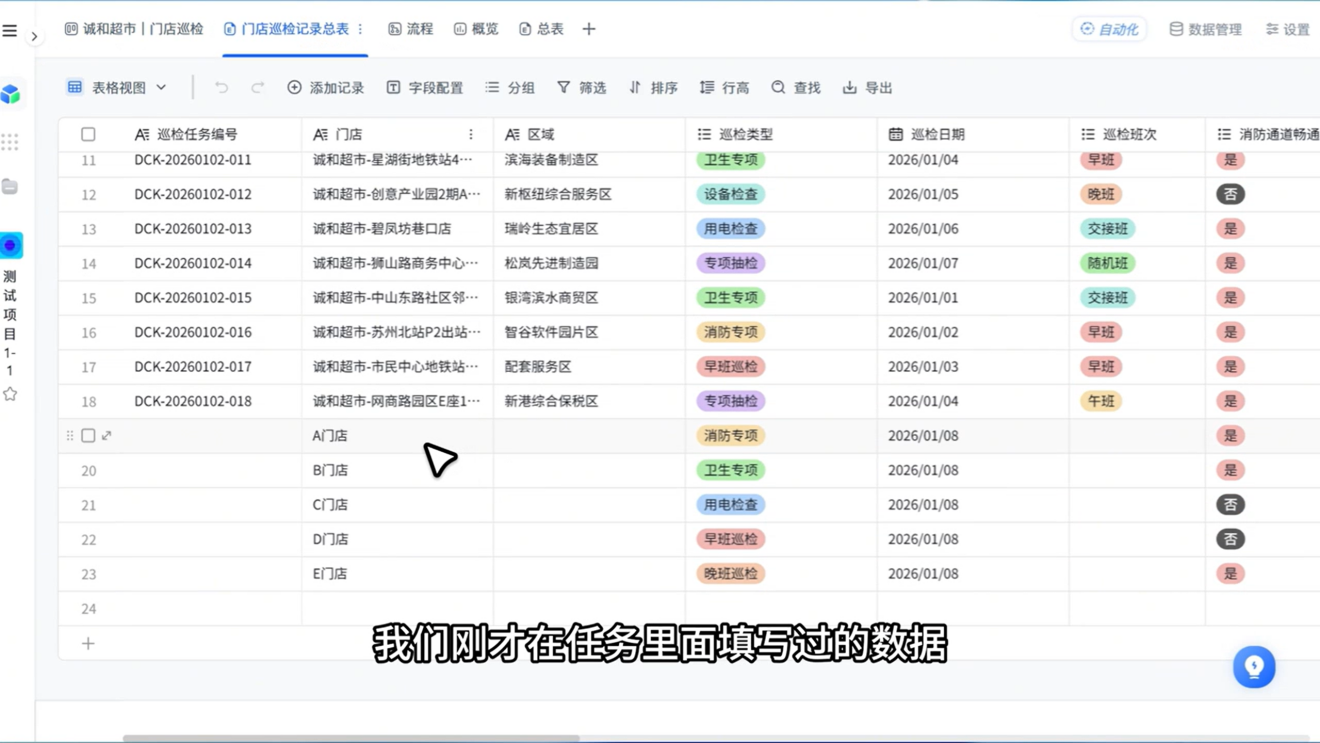Image resolution: width=1320 pixels, height=743 pixels.
Task: Open the blue help bubble icon
Action: (x=1254, y=667)
